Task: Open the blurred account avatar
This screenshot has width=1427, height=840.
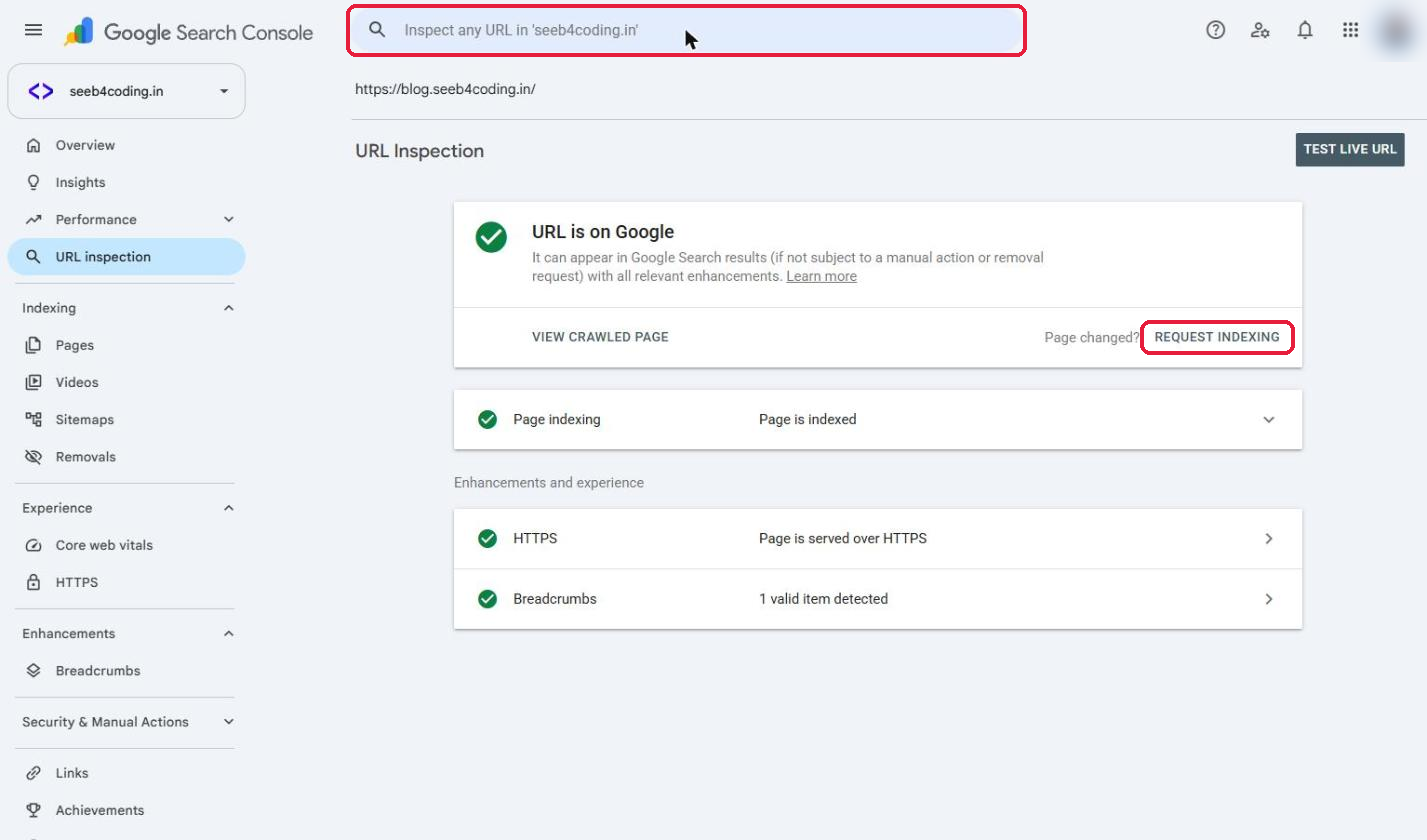Action: pyautogui.click(x=1394, y=30)
